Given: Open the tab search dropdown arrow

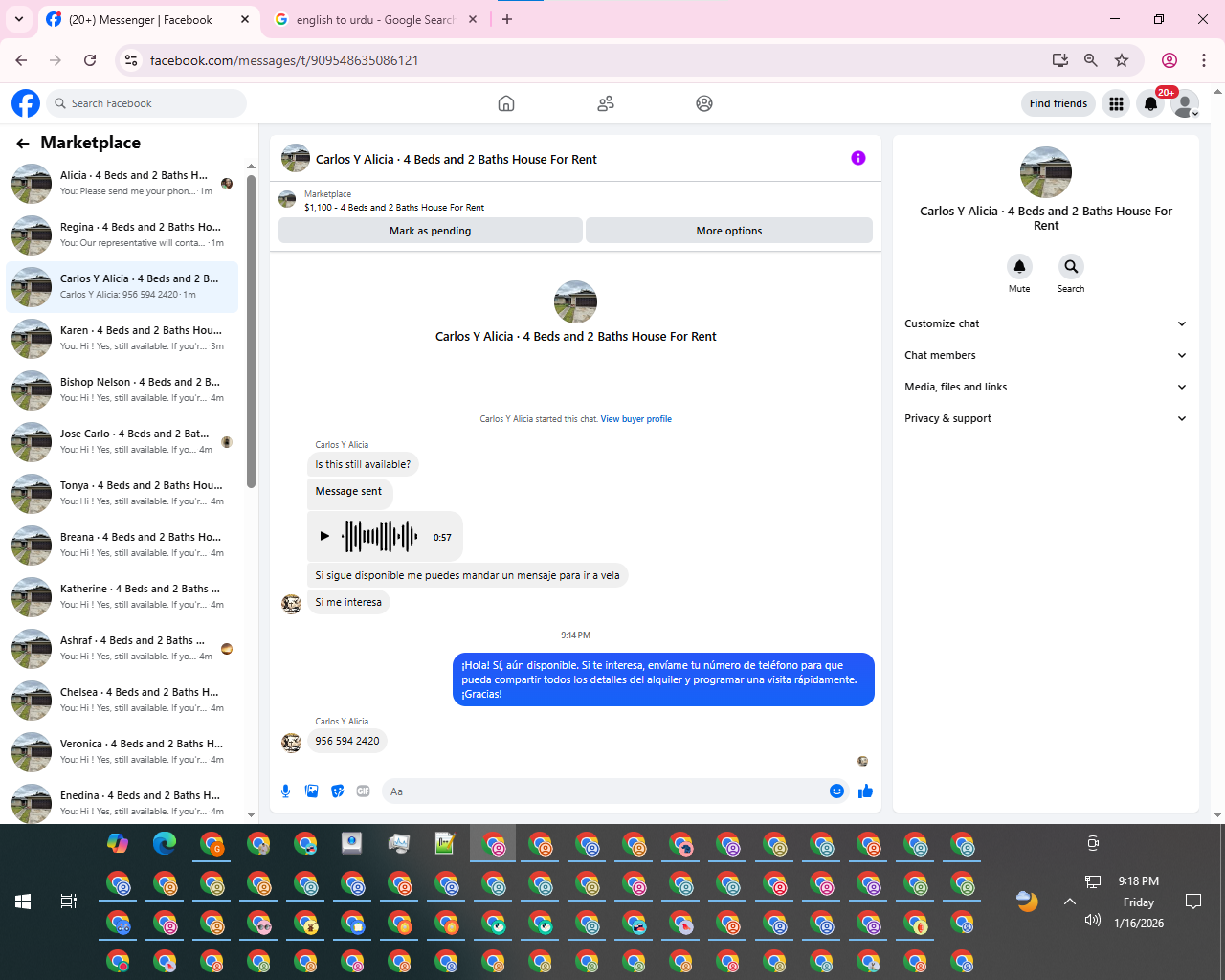Looking at the screenshot, I should [18, 19].
